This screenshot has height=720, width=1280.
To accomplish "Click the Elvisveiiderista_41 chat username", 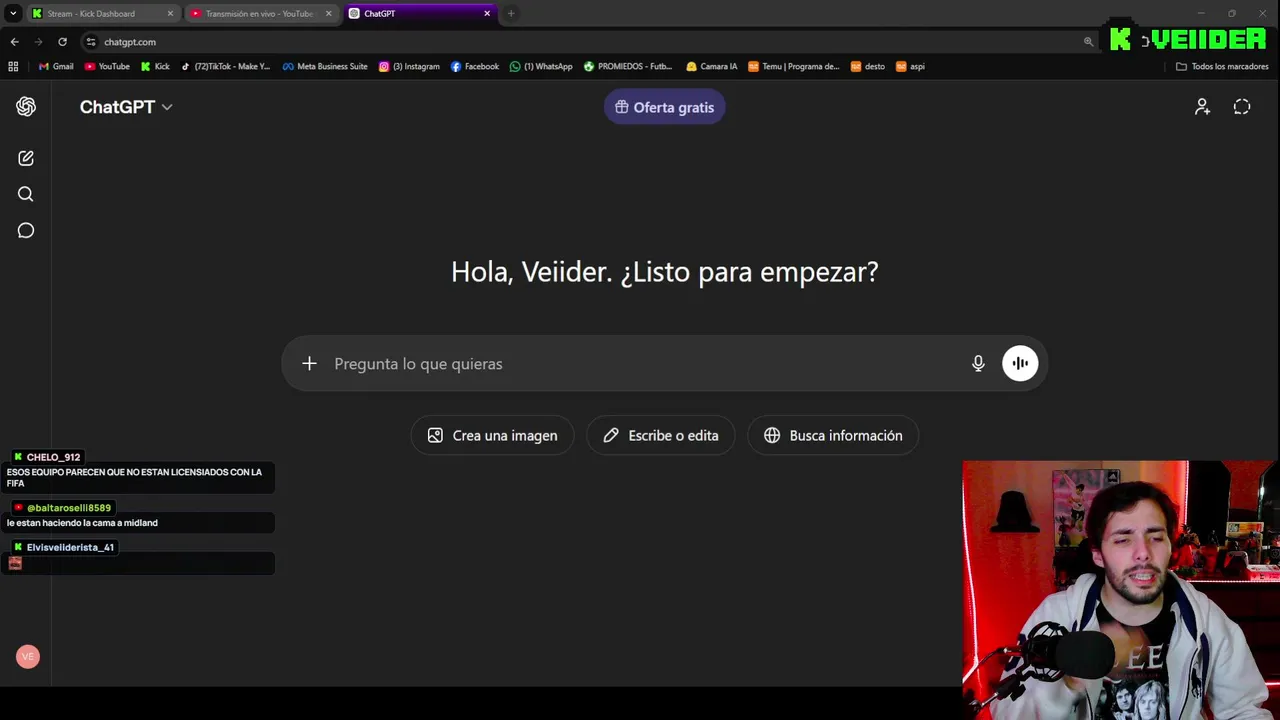I will pyautogui.click(x=70, y=547).
